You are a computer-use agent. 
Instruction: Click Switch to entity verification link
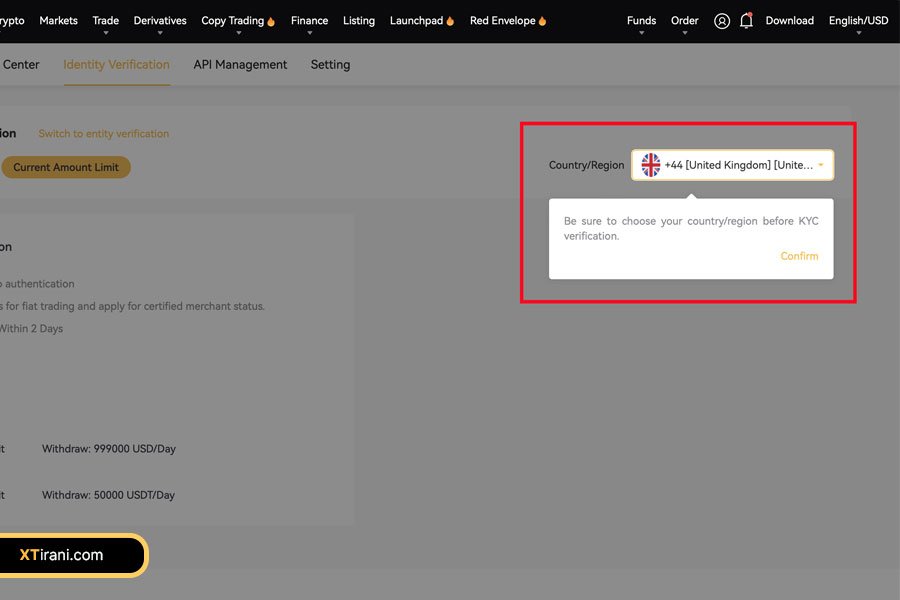pos(103,134)
